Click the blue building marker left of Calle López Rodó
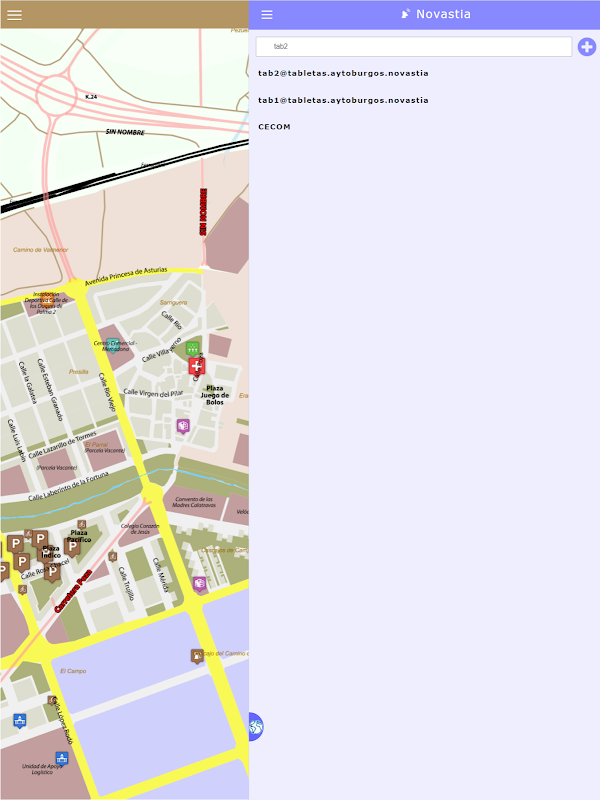The image size is (600, 800). tap(20, 720)
